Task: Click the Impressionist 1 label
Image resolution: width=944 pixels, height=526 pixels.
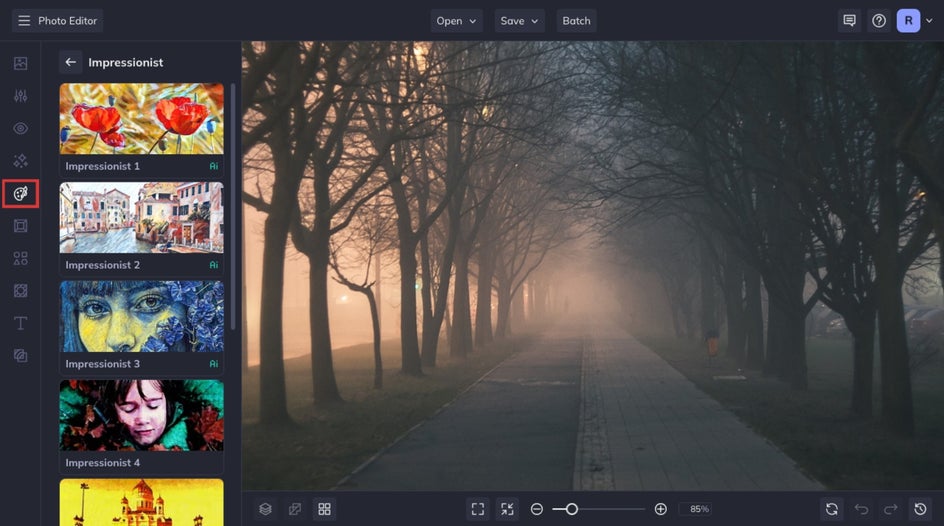Action: coord(102,166)
